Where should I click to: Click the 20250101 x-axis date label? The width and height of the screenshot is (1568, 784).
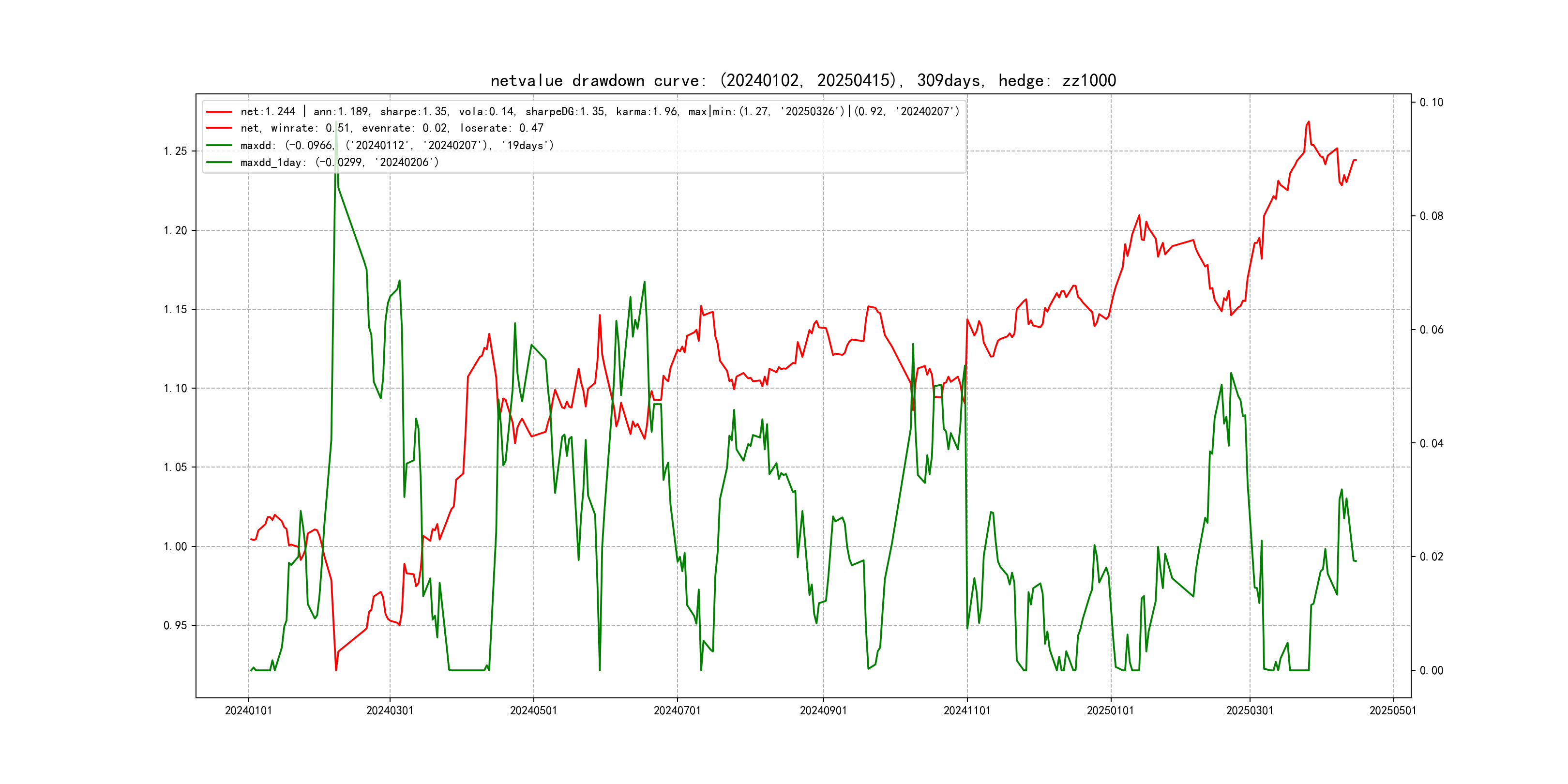point(1110,710)
